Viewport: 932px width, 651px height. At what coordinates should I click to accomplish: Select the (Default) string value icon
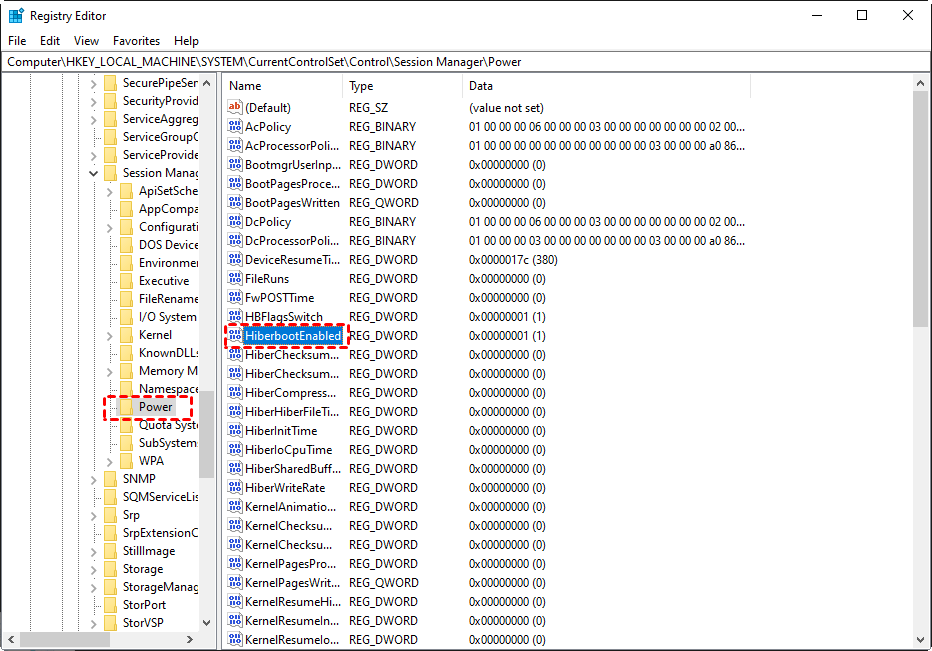point(235,108)
